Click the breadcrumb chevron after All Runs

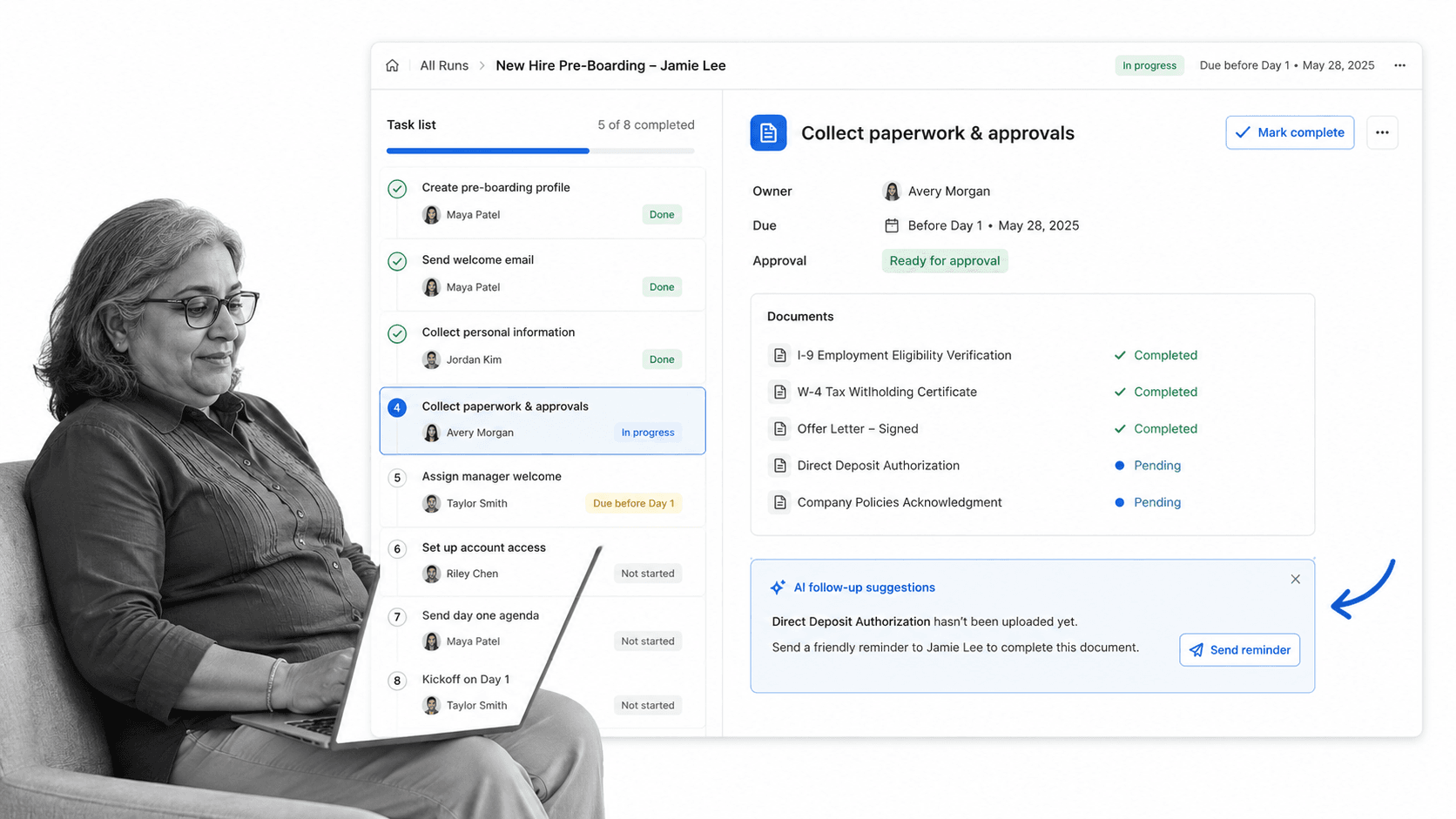click(482, 65)
